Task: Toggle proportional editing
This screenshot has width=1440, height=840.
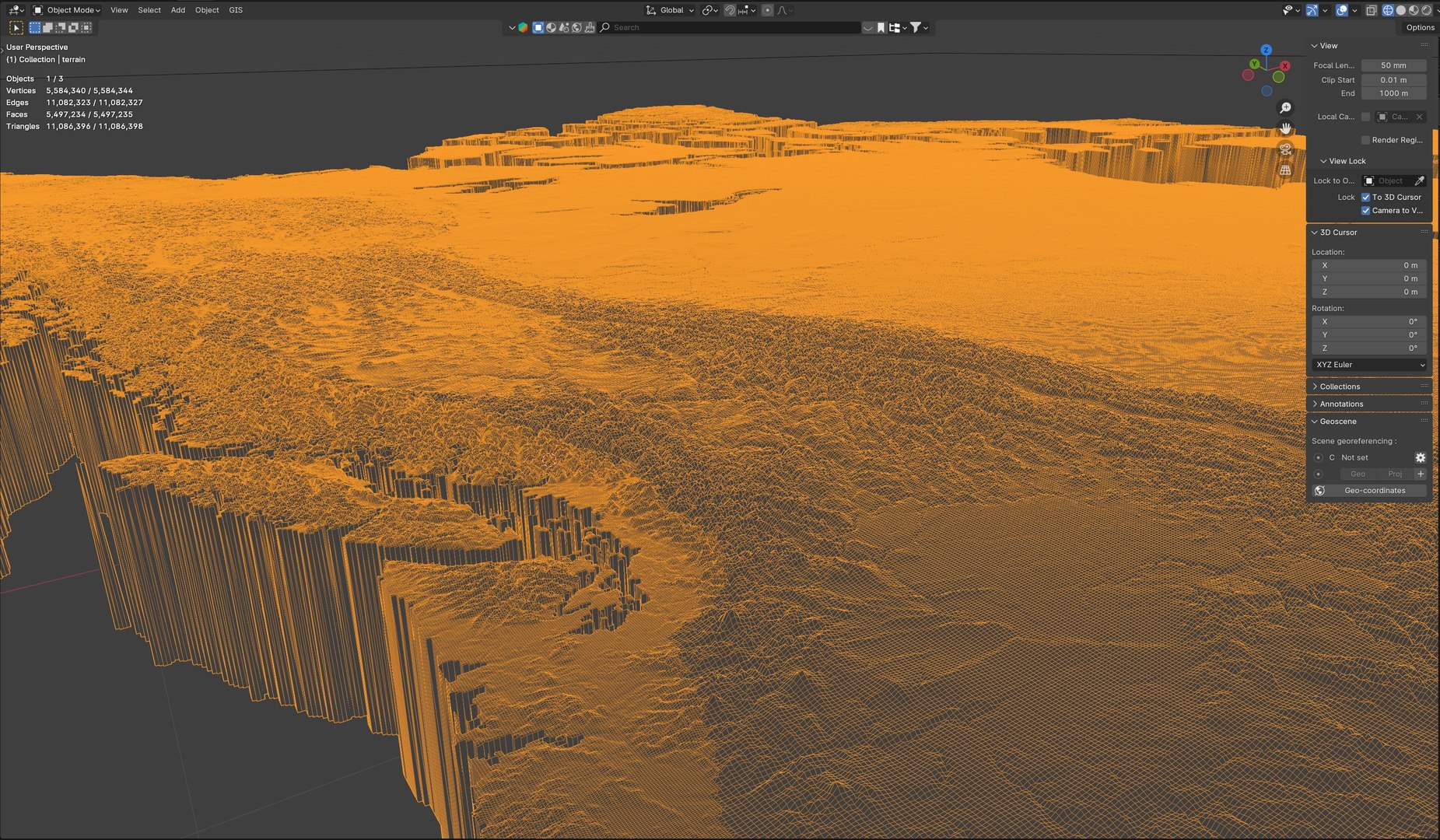Action: [x=768, y=10]
